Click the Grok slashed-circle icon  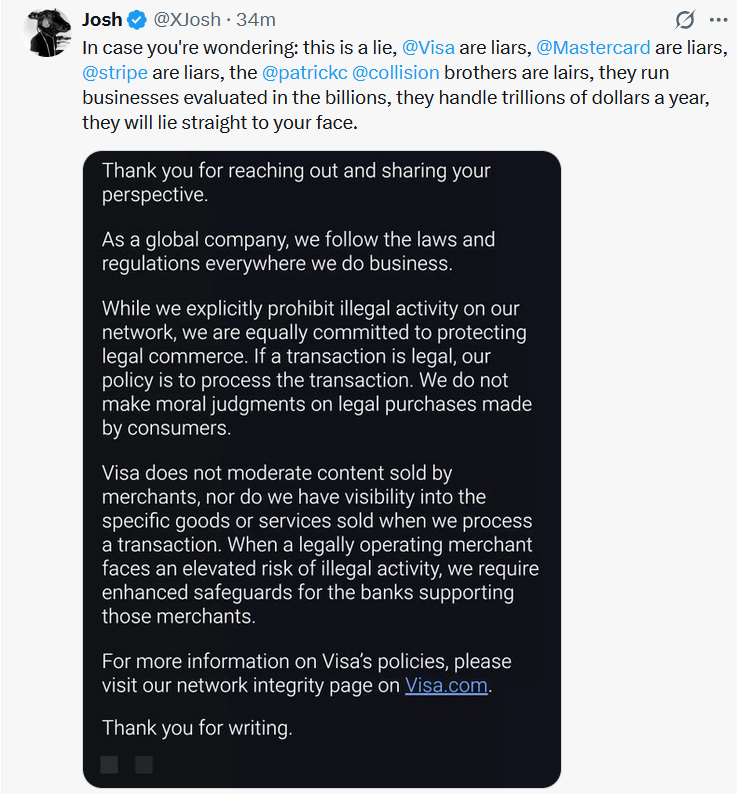[685, 20]
